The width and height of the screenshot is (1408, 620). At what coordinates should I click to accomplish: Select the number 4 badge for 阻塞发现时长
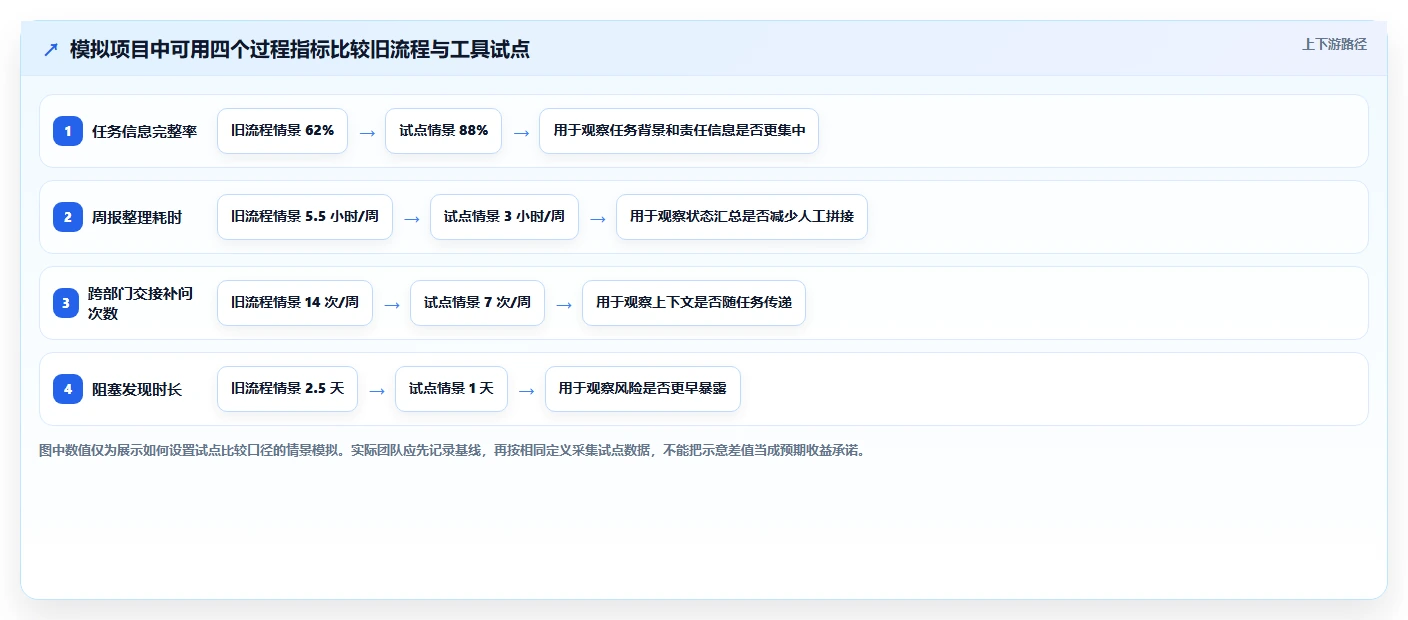(68, 389)
